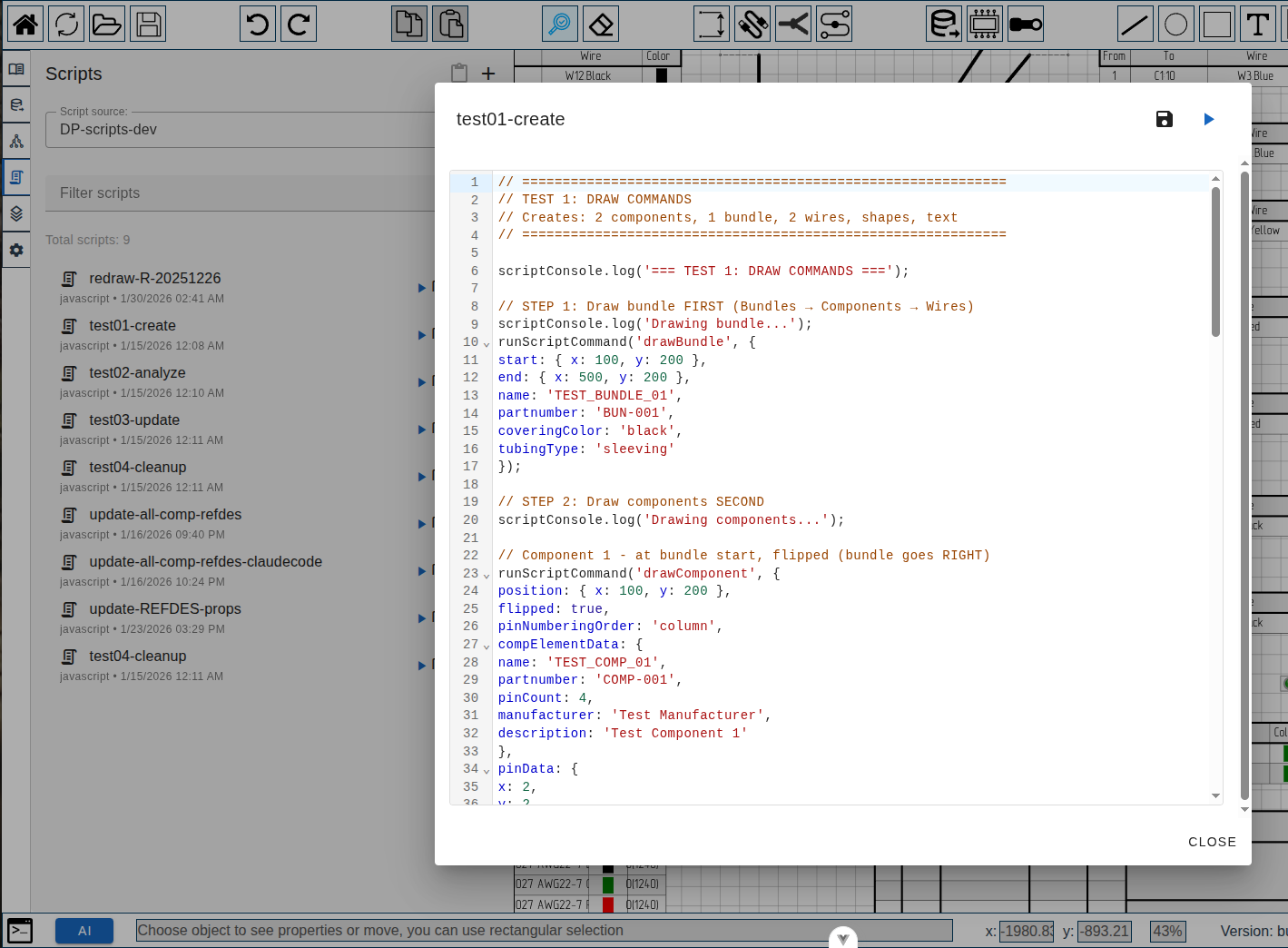Open the Scripts panel tab in sidebar
Viewport: 1288px width, 948px height.
pos(16,176)
